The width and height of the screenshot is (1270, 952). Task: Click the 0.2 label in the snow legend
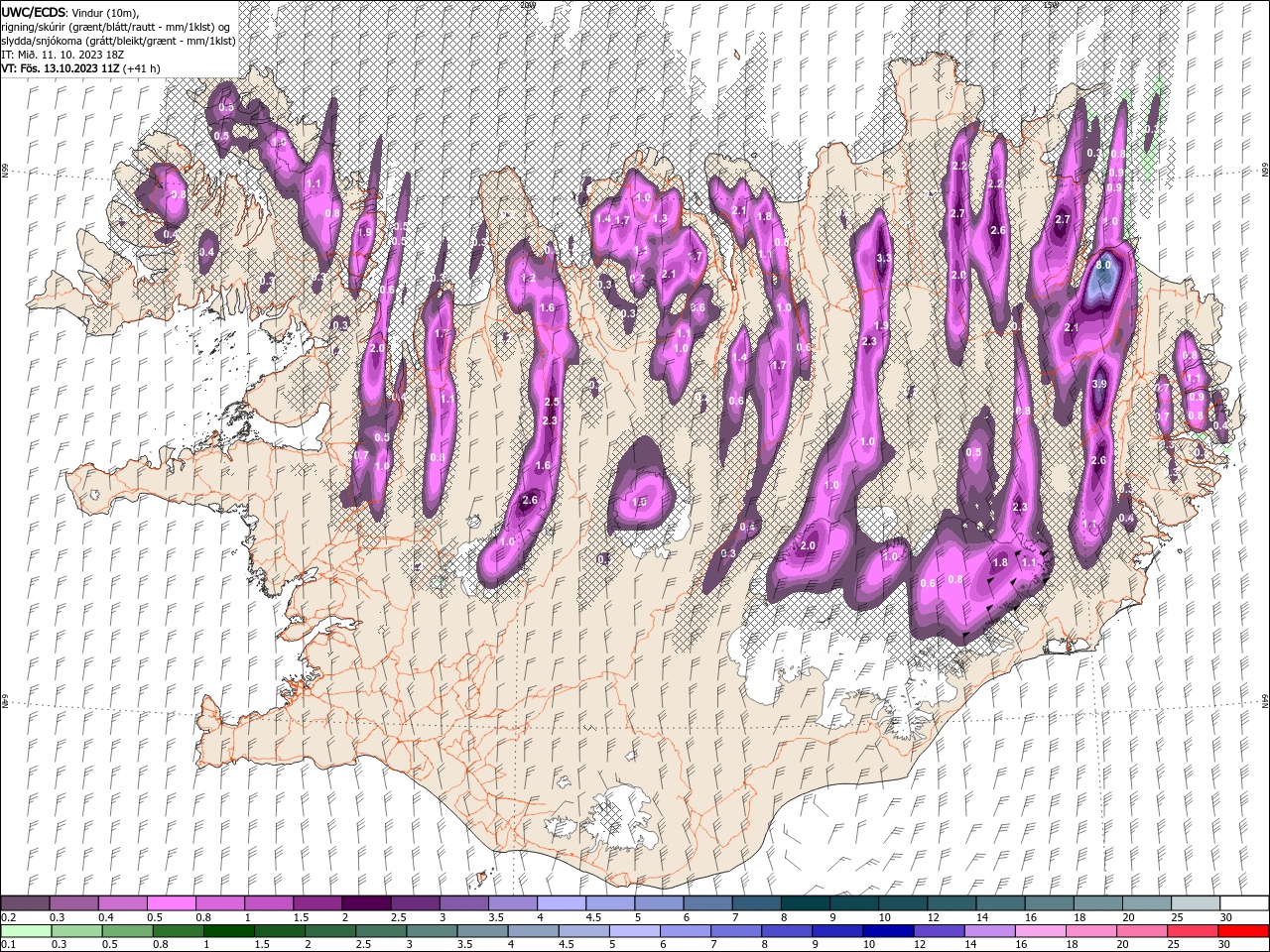[8, 917]
